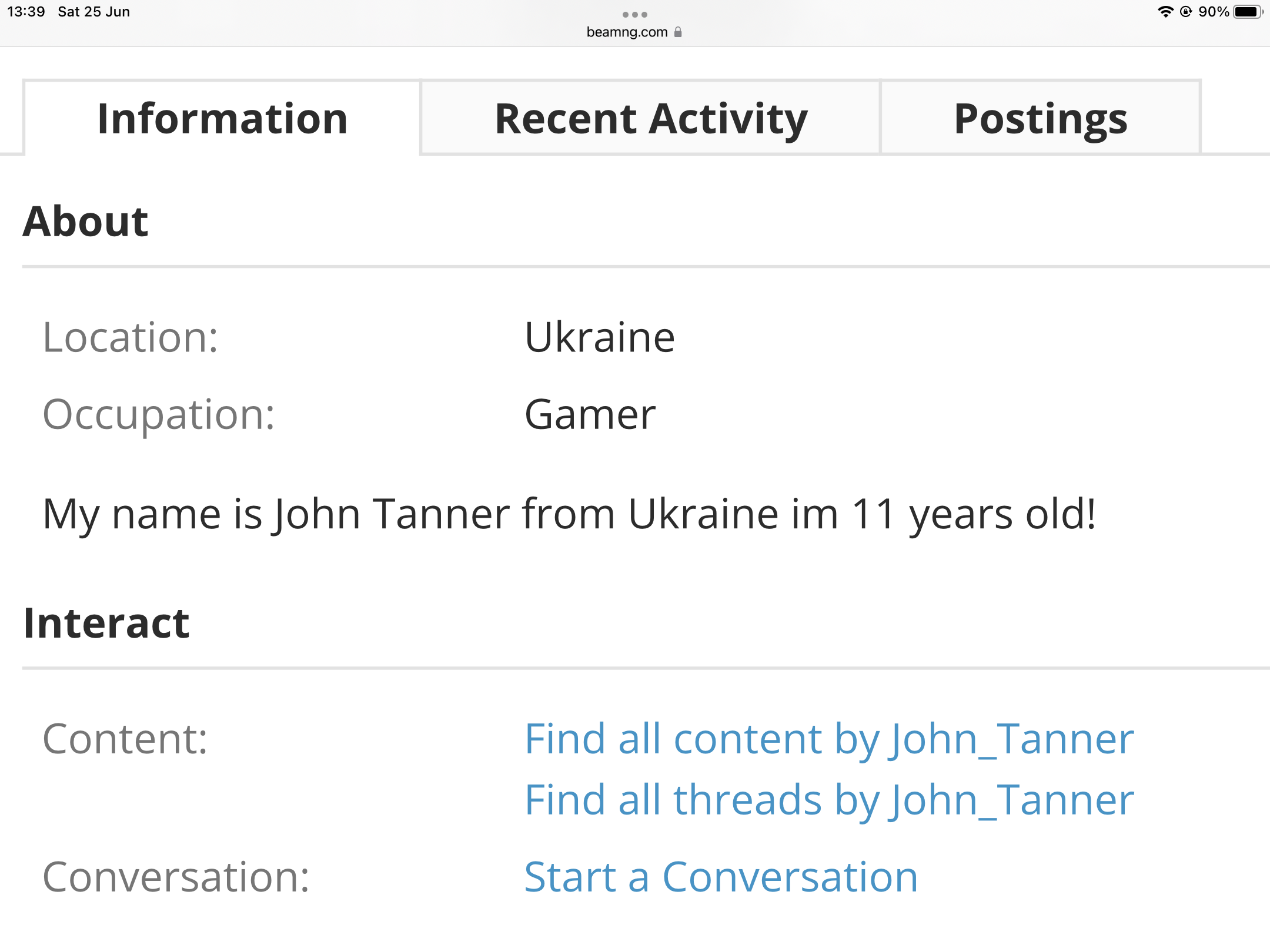Viewport: 1270px width, 952px height.
Task: Click Start a Conversation link
Action: pos(720,877)
